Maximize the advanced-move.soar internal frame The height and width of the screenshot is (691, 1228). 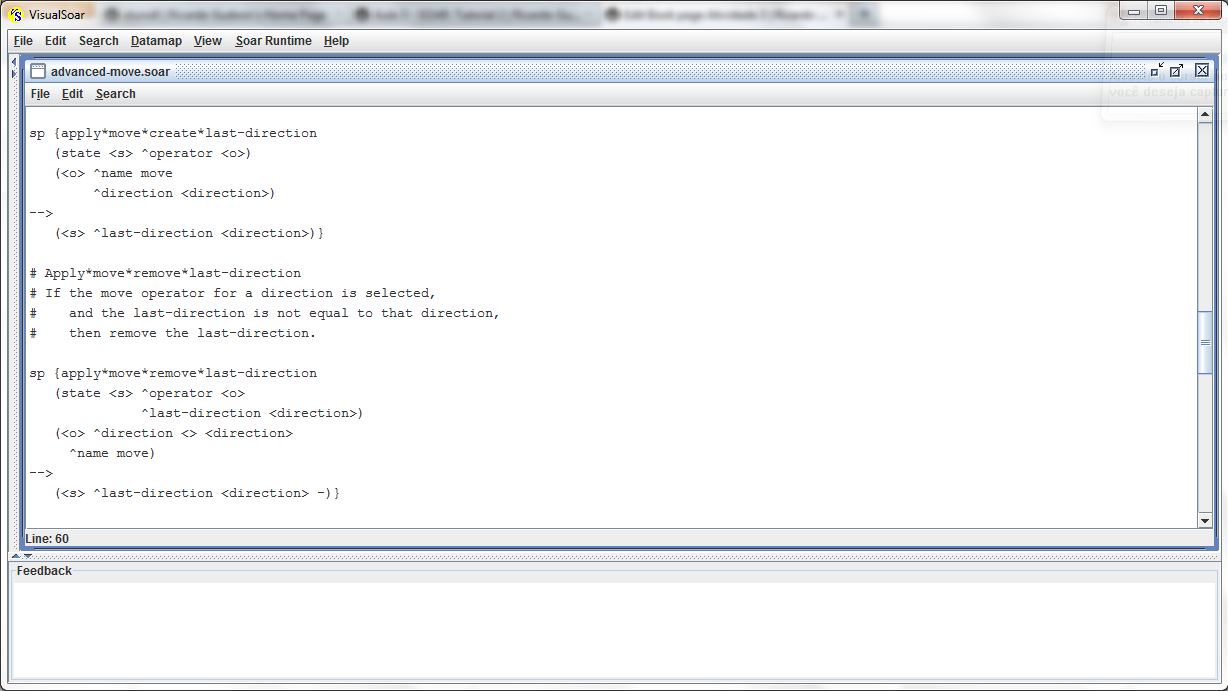[1177, 70]
